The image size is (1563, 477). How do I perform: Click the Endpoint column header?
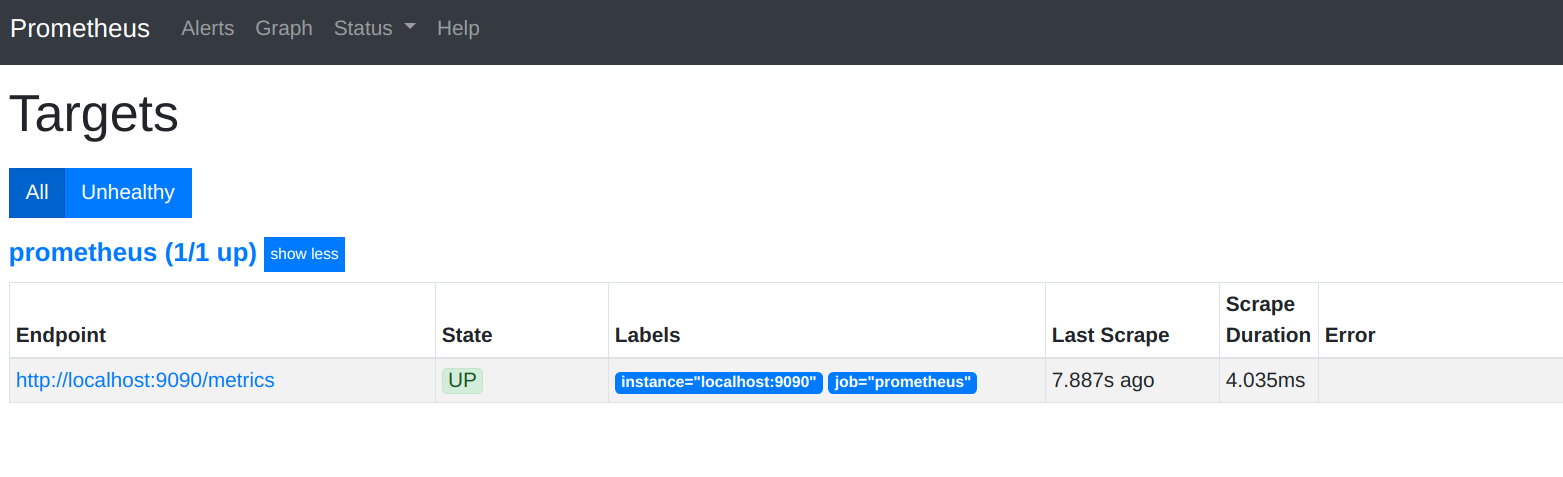[x=61, y=335]
